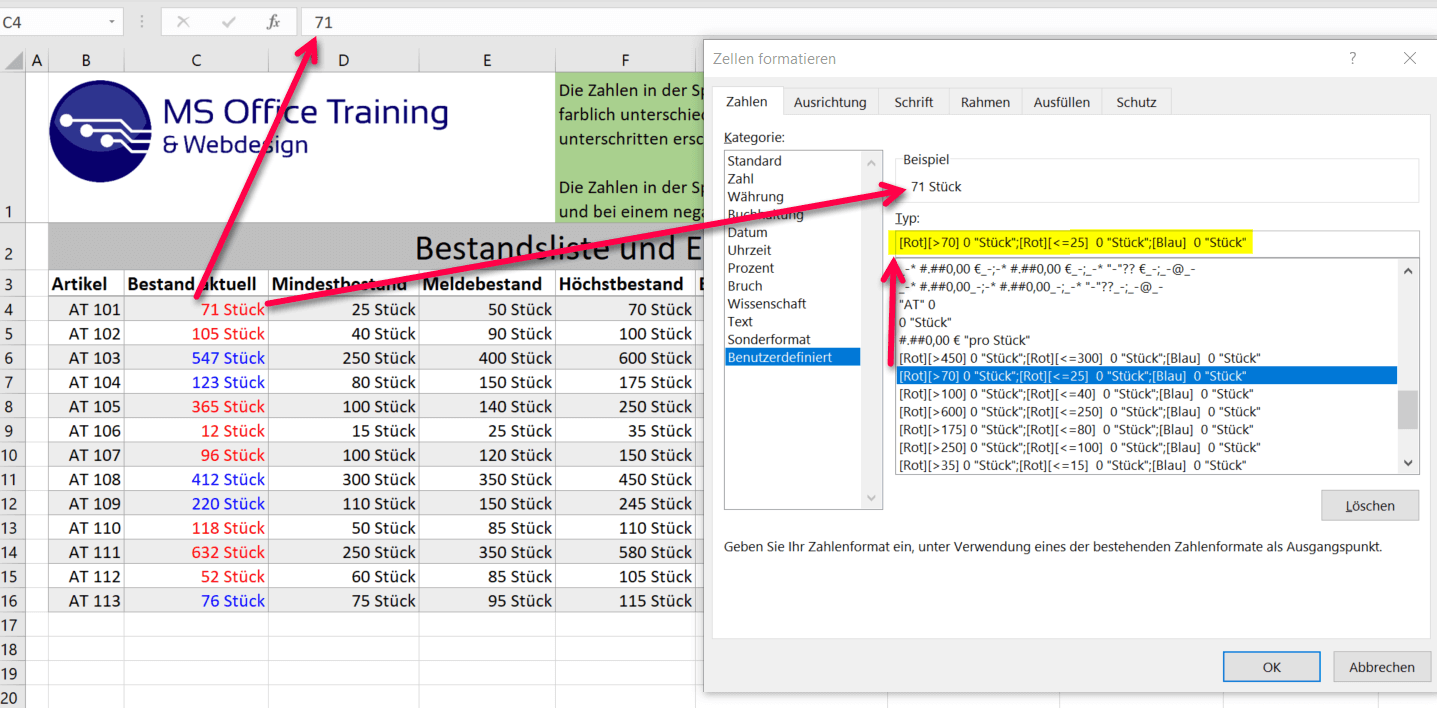The height and width of the screenshot is (708, 1437).
Task: Click the Artikel header cell
Action: click(86, 284)
